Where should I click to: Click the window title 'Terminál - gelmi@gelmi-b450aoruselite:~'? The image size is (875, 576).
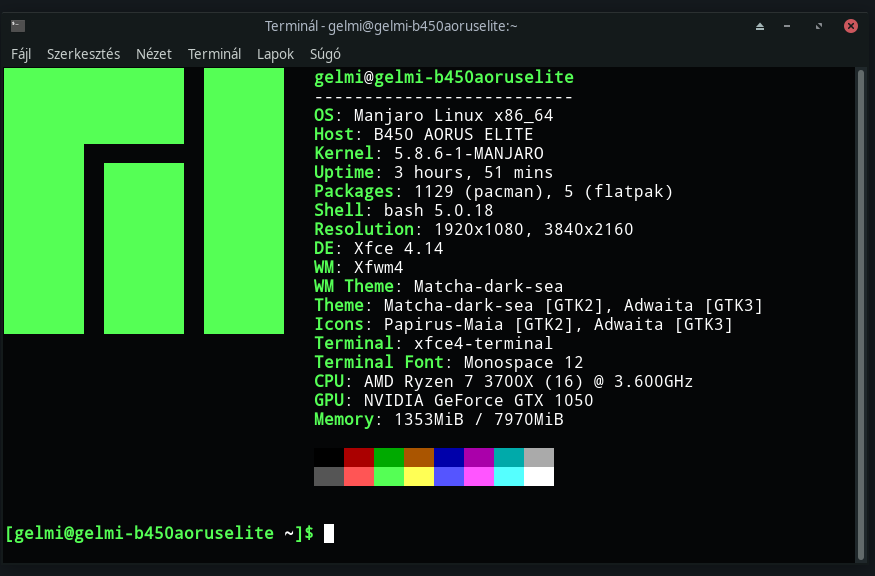pos(391,26)
